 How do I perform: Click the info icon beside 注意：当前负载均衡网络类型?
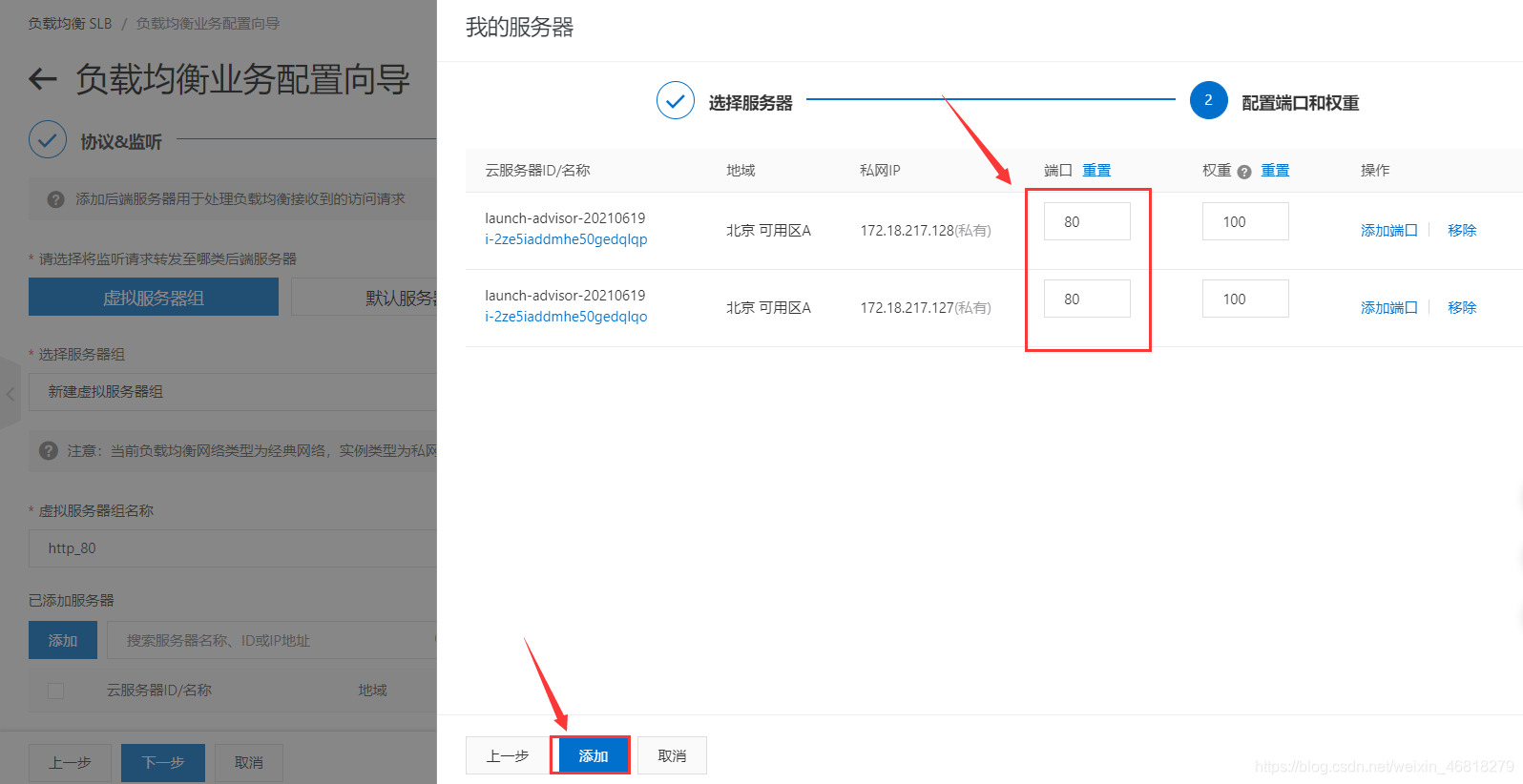(49, 450)
